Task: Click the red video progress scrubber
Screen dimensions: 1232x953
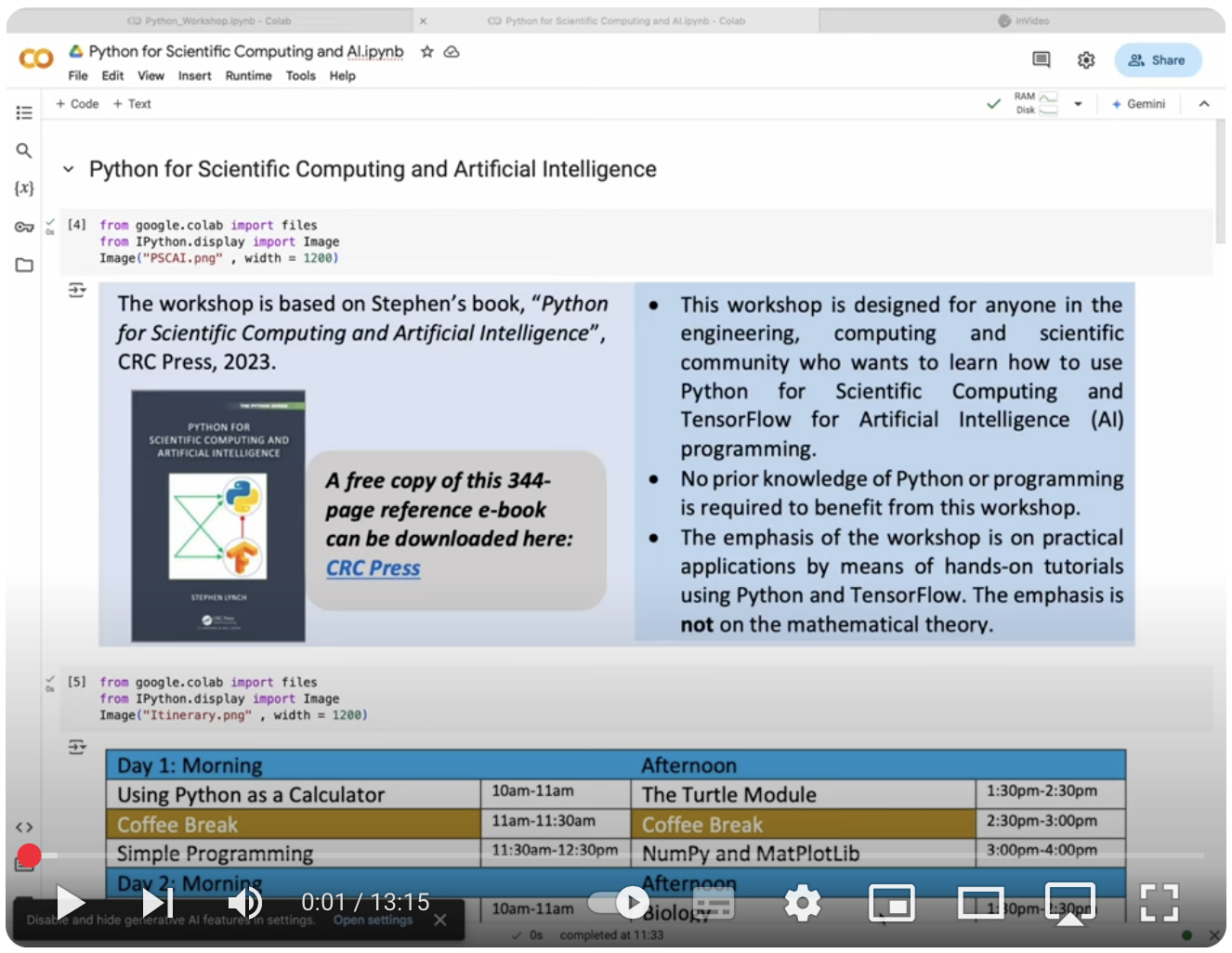Action: 29,855
